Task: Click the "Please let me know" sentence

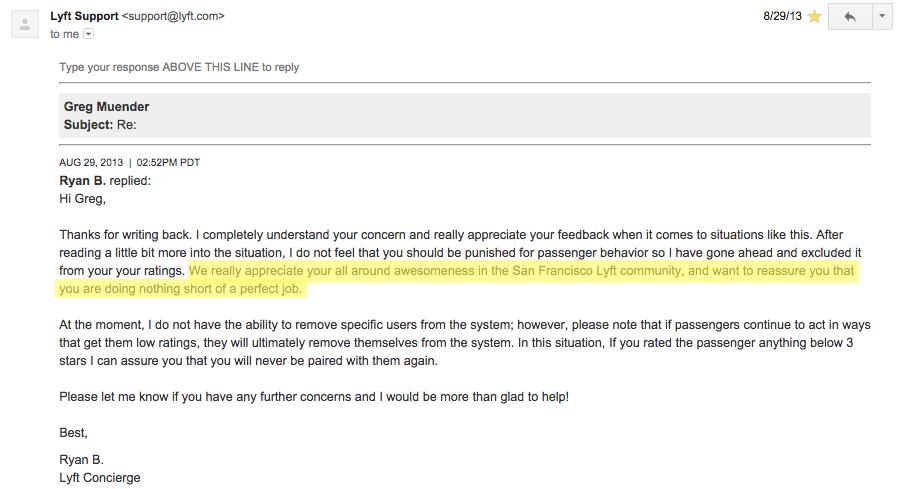Action: click(314, 396)
